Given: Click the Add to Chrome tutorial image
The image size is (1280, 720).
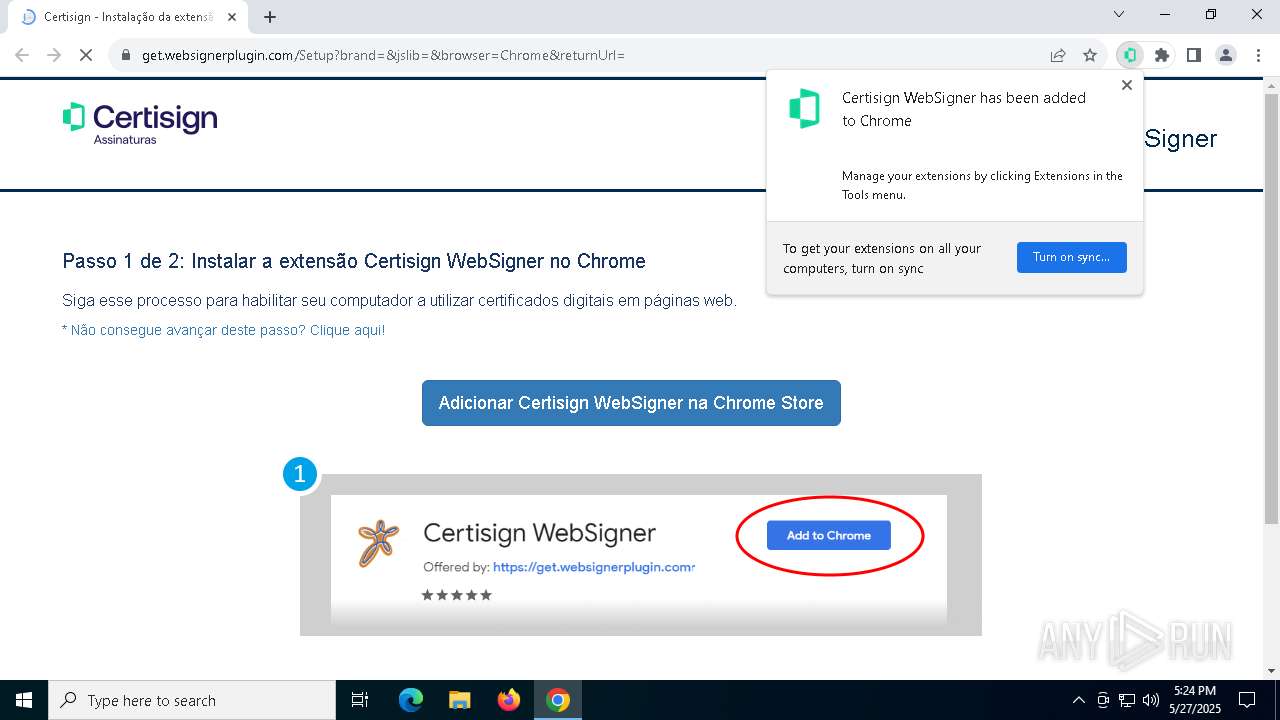Looking at the screenshot, I should [641, 555].
